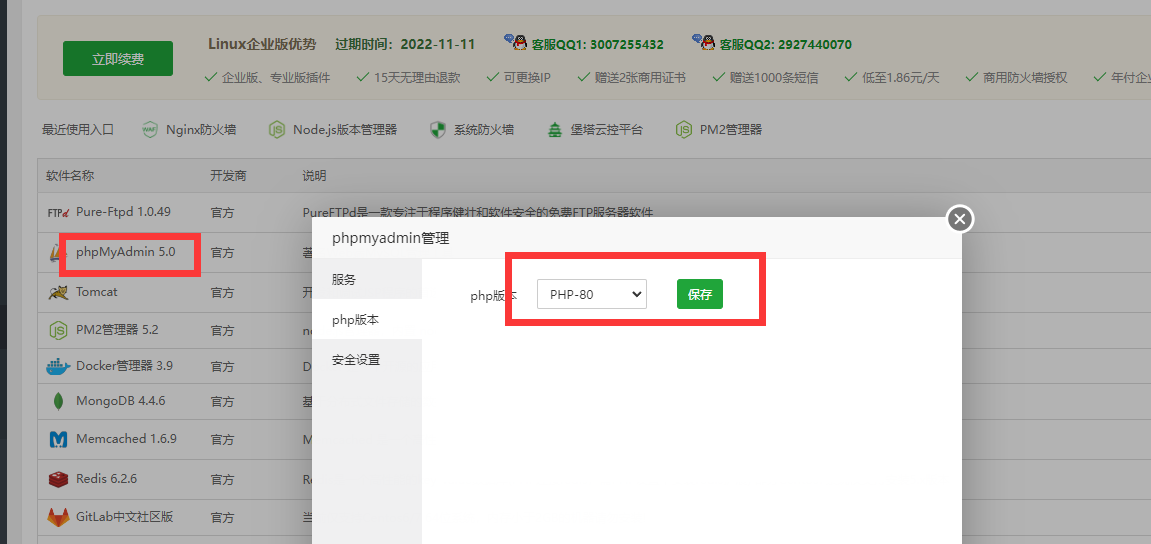Click the Redis red cube icon
1151x544 pixels.
pyautogui.click(x=58, y=480)
